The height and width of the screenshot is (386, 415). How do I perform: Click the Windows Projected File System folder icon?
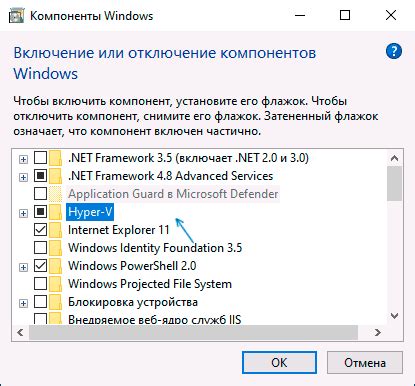55,284
